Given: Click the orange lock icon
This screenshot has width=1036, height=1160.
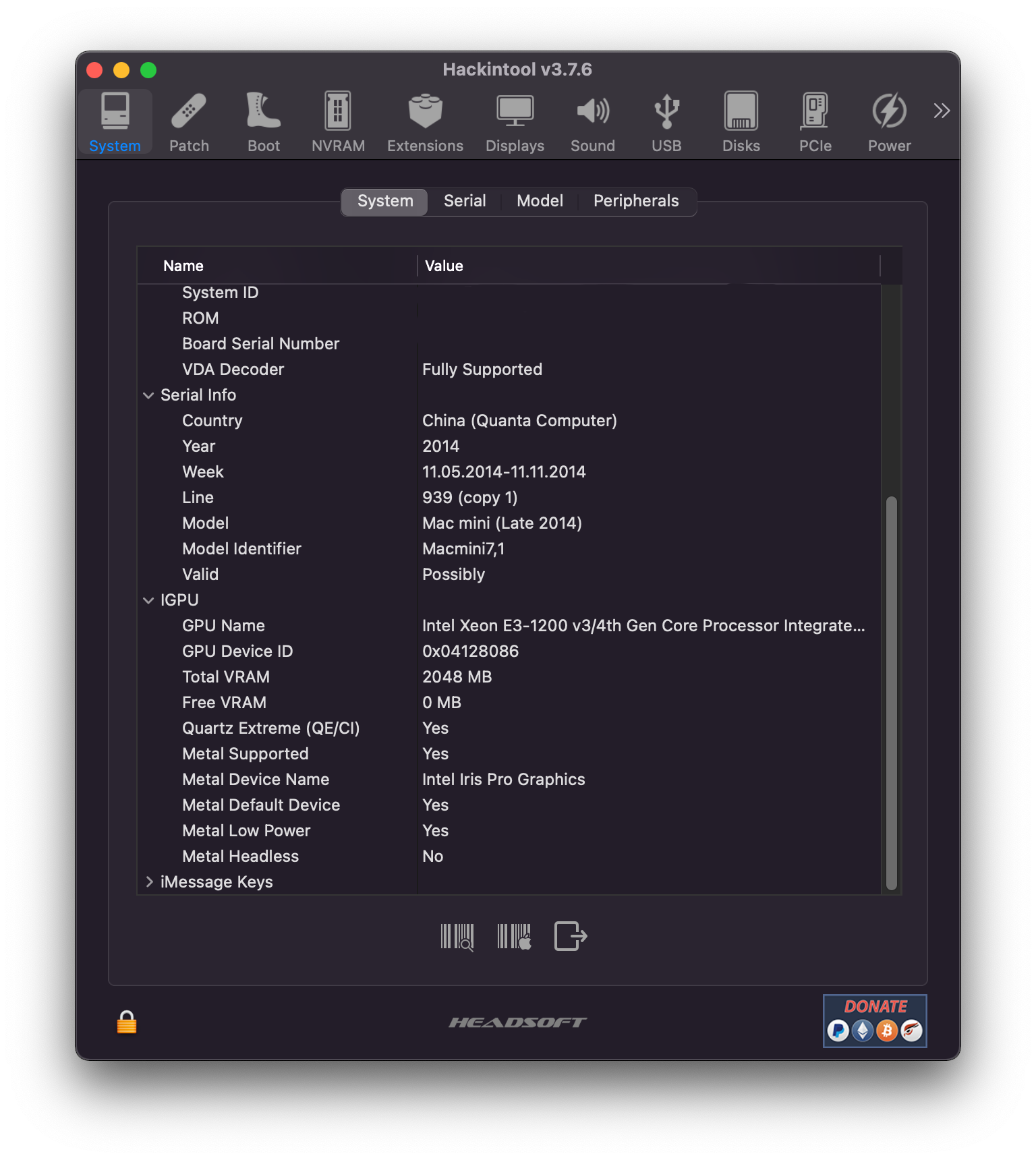Looking at the screenshot, I should pyautogui.click(x=127, y=1022).
